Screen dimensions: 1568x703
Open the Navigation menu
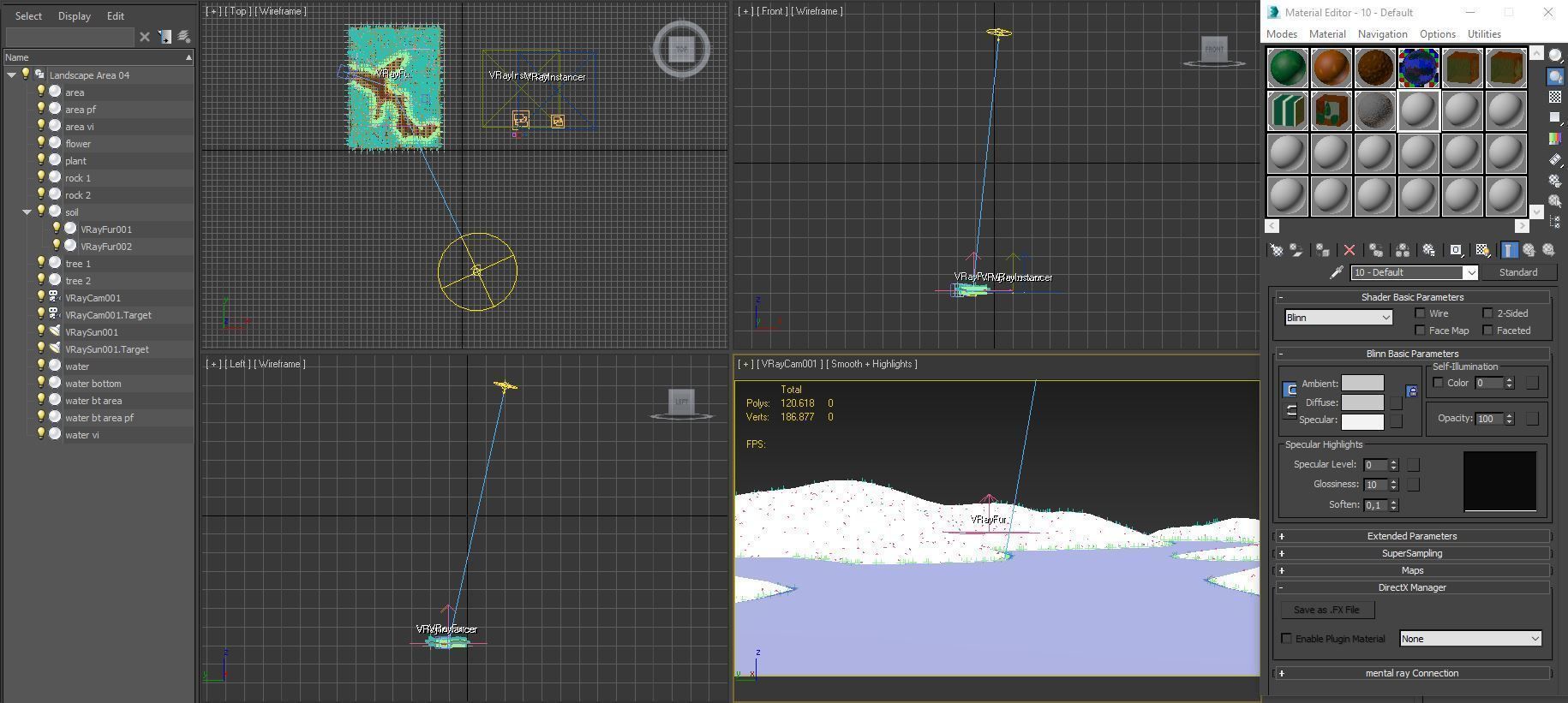click(1382, 34)
